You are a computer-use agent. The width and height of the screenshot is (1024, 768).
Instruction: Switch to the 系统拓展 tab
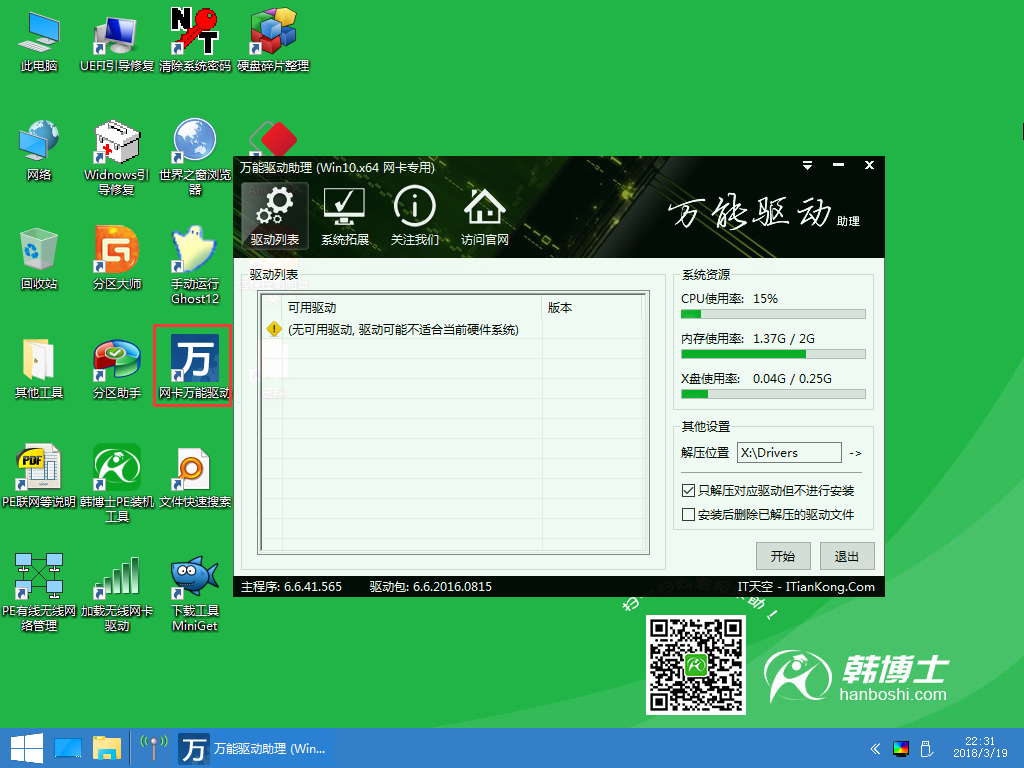point(343,214)
